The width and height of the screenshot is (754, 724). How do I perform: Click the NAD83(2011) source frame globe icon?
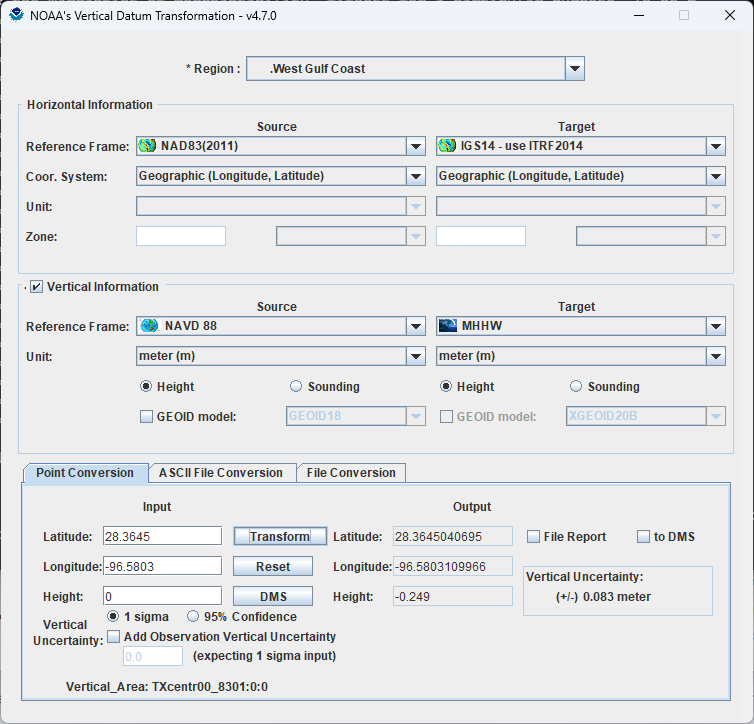coord(148,146)
